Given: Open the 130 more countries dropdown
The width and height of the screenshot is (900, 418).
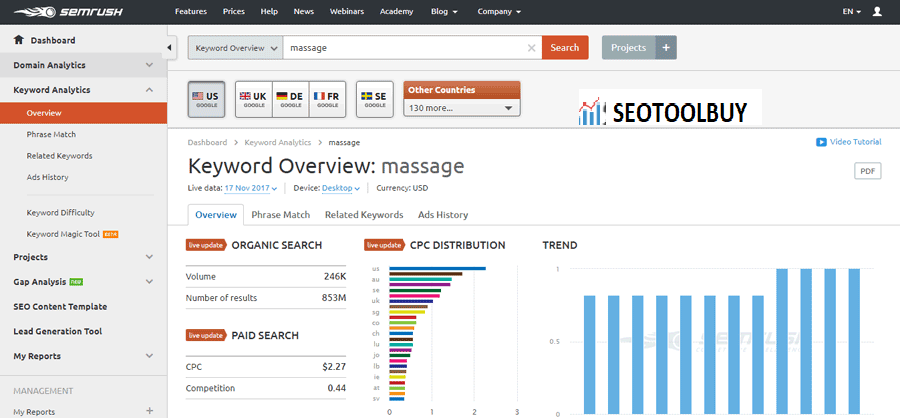Looking at the screenshot, I should (x=461, y=108).
